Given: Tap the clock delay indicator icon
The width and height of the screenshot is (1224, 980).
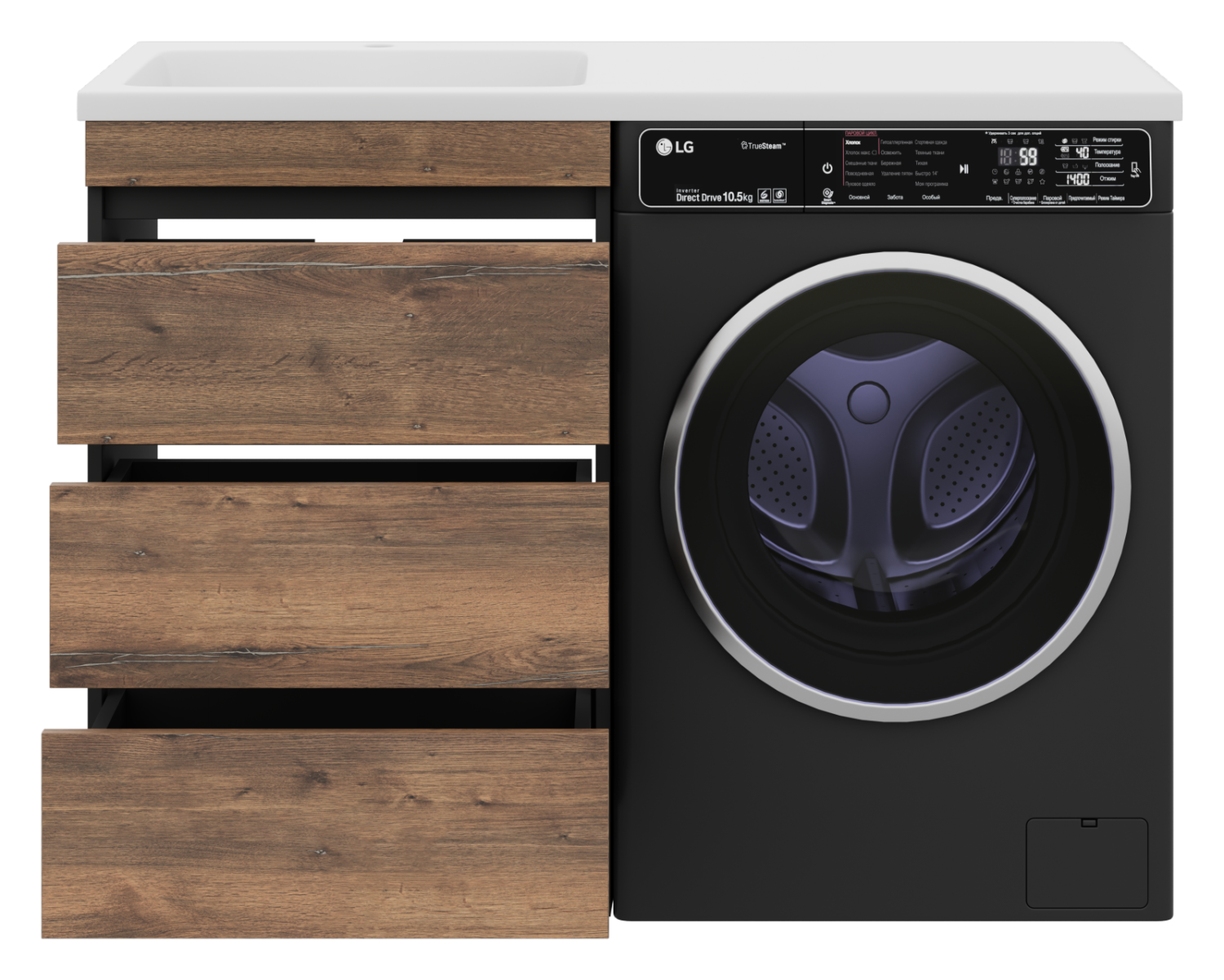Looking at the screenshot, I should tap(995, 171).
